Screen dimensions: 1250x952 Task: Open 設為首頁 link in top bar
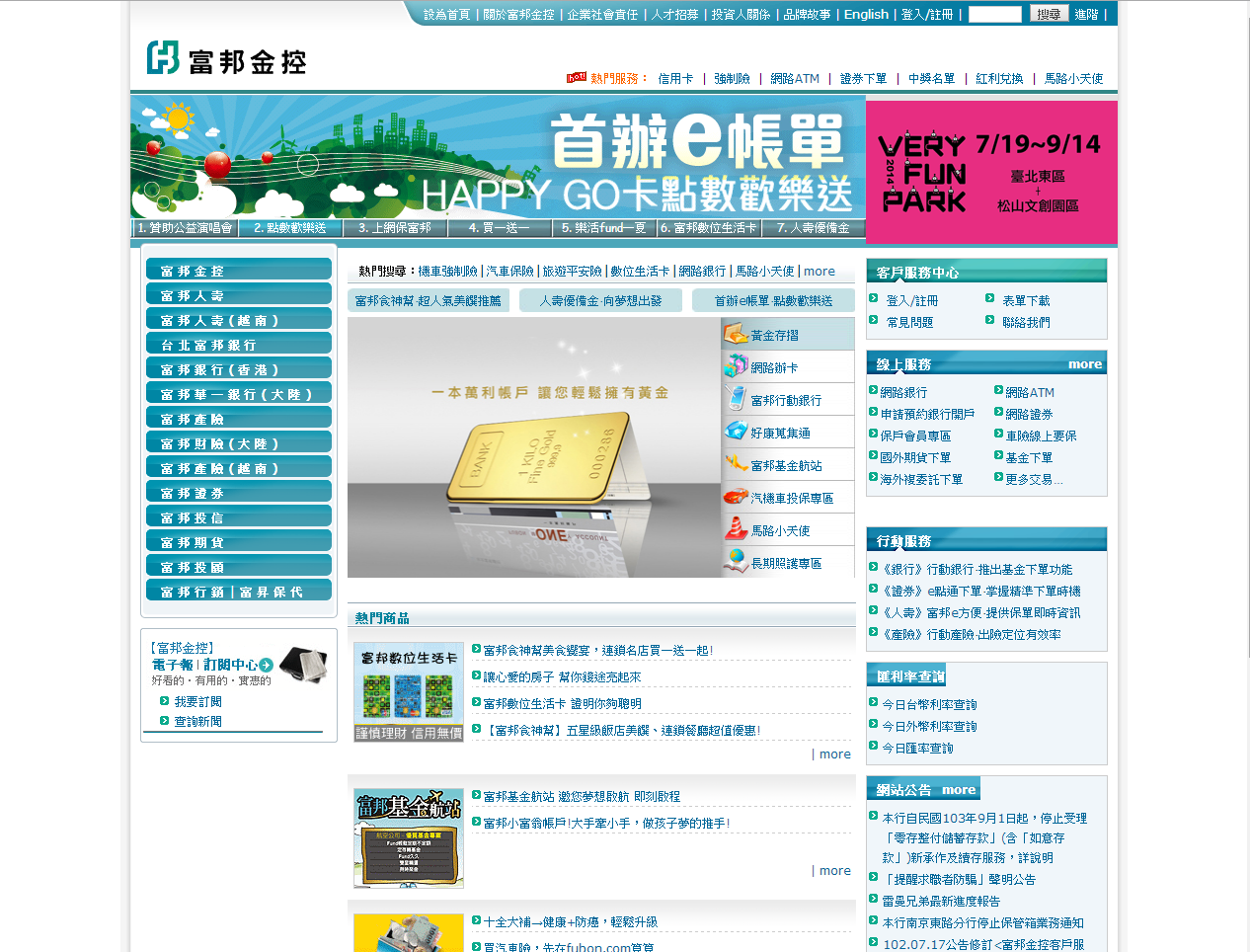tap(446, 14)
